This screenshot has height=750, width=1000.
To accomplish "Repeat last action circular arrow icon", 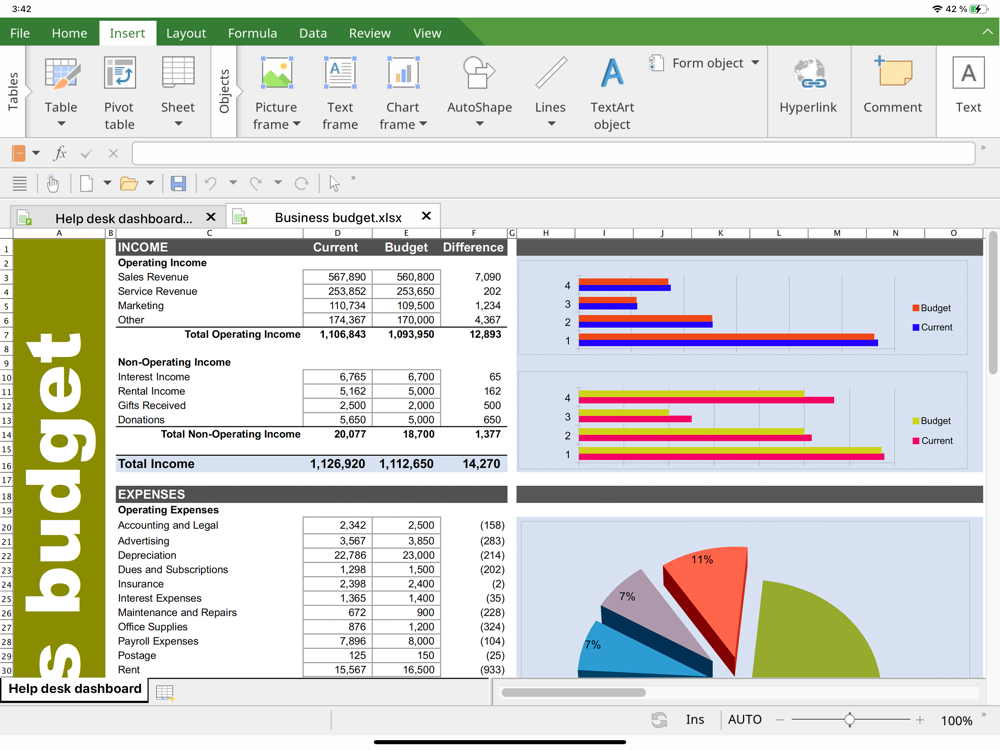I will tap(301, 184).
